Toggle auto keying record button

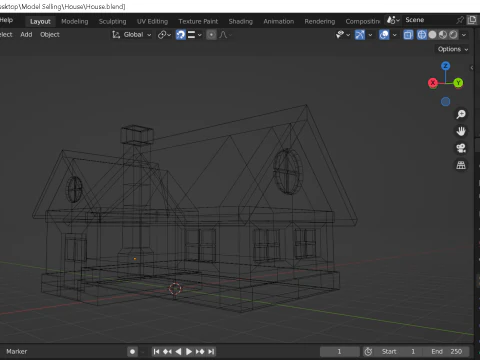(x=132, y=351)
